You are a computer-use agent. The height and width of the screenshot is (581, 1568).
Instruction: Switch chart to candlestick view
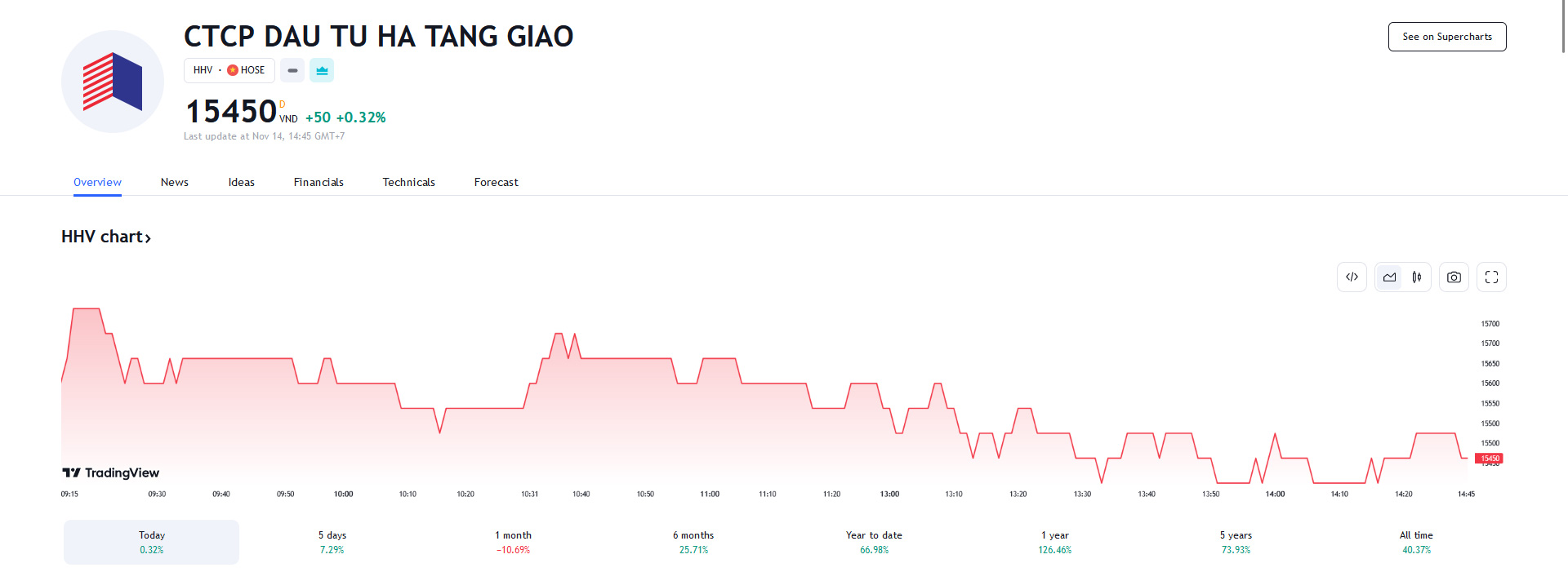1417,277
